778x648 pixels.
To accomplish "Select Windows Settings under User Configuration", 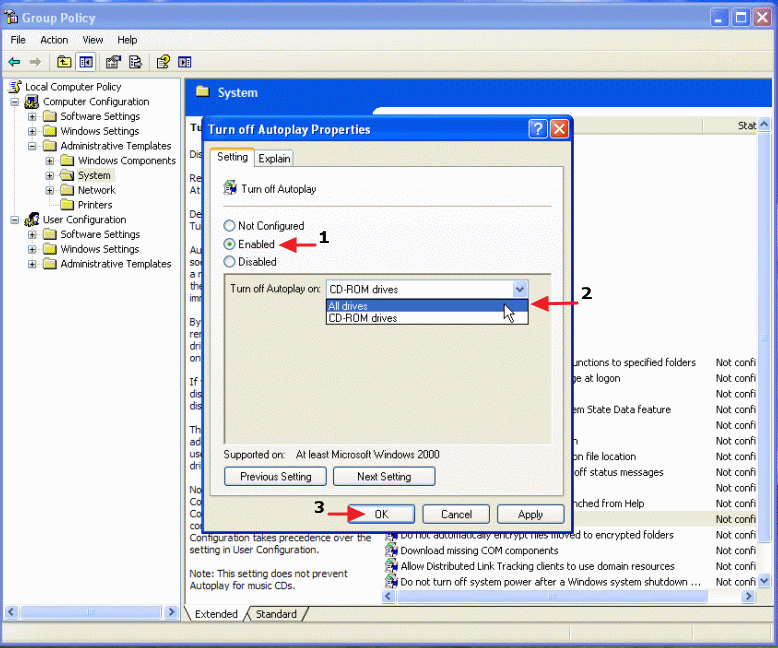I will point(100,249).
